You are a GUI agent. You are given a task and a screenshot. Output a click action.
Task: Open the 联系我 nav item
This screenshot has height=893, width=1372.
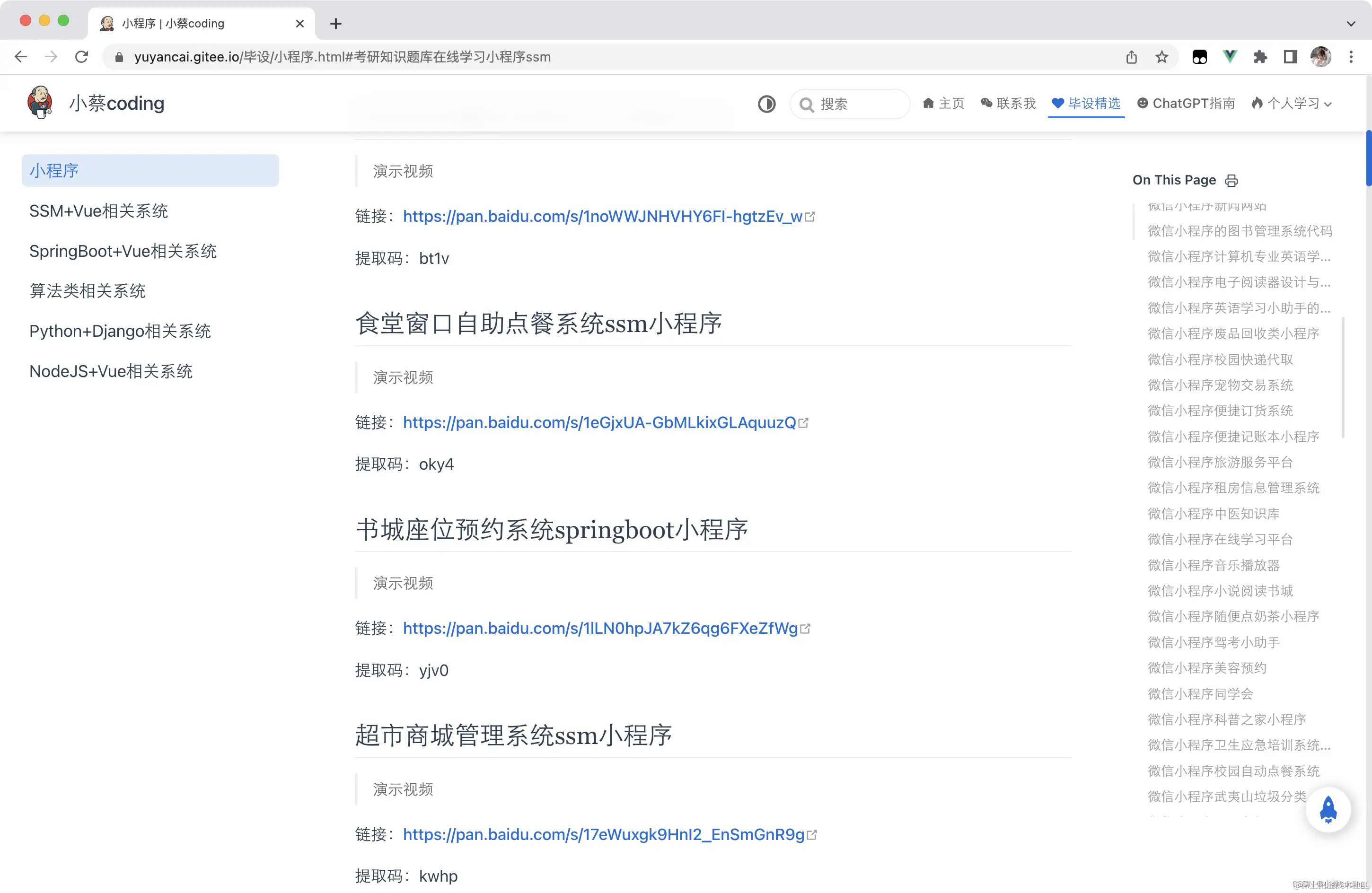point(1008,103)
